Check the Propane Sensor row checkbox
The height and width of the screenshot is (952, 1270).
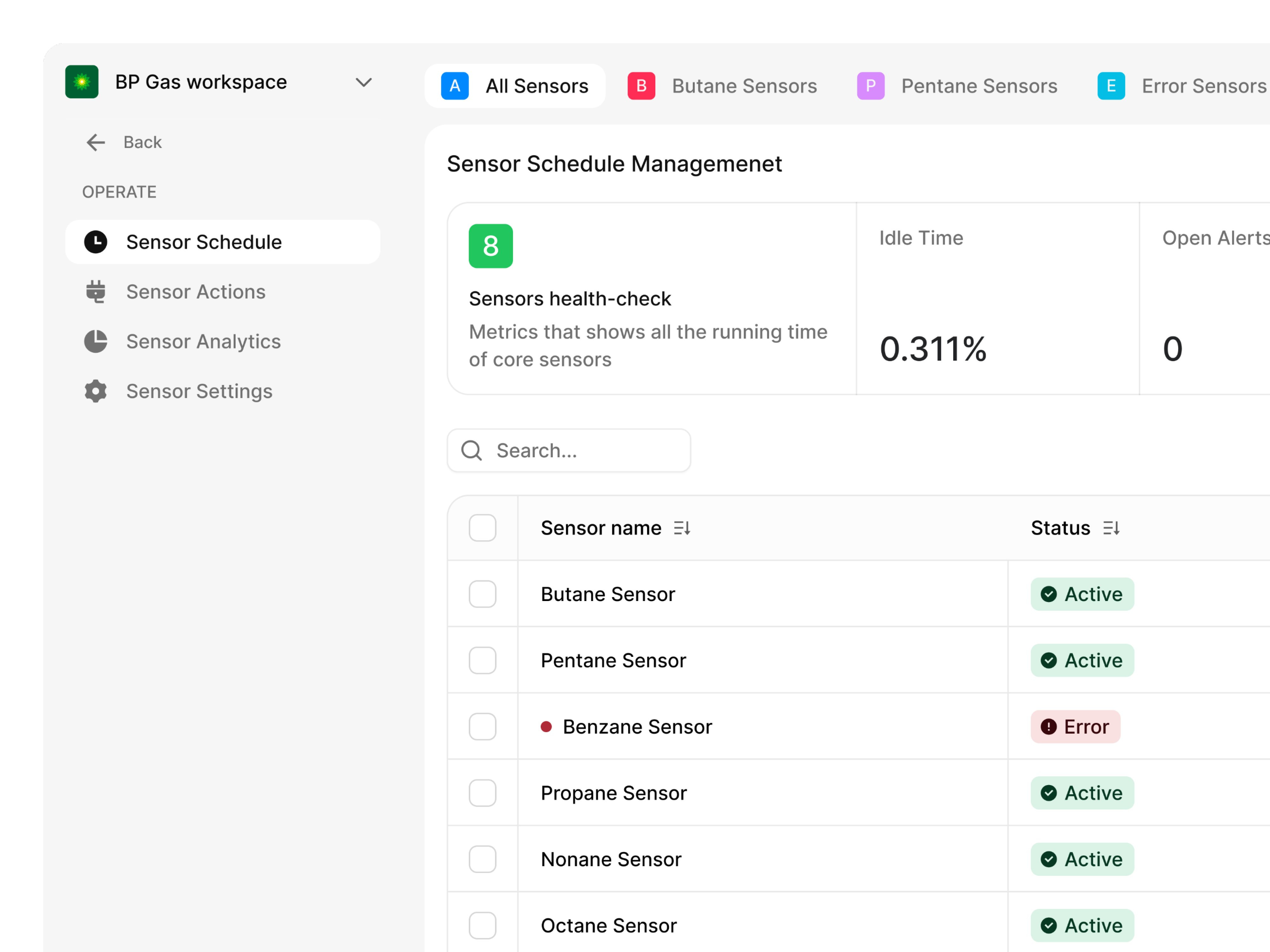click(x=483, y=793)
